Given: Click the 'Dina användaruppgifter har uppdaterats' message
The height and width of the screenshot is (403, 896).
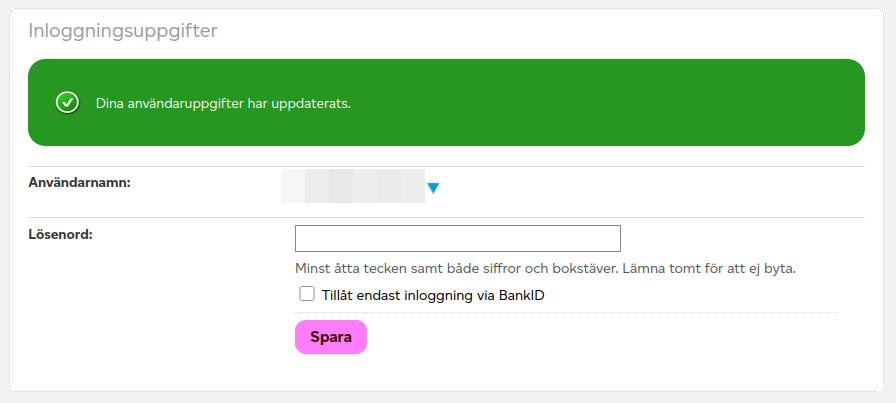Looking at the screenshot, I should 223,104.
